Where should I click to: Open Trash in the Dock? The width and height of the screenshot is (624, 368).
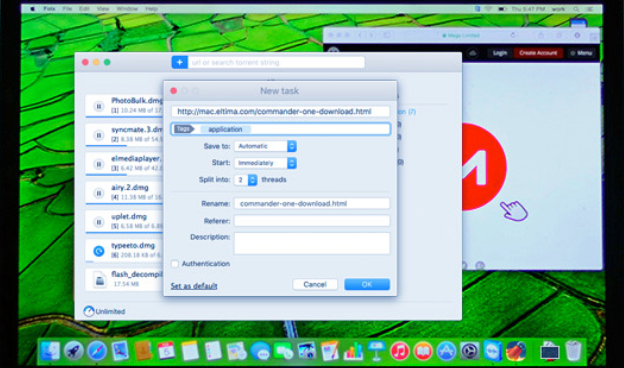click(573, 351)
